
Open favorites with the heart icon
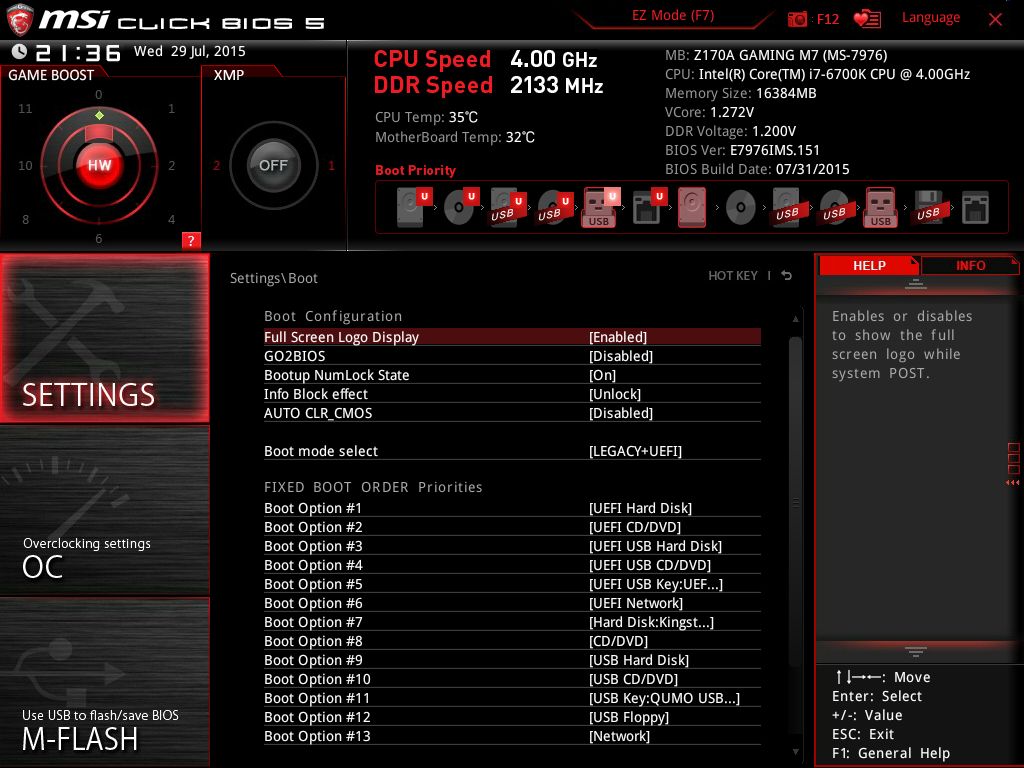pyautogui.click(x=867, y=19)
